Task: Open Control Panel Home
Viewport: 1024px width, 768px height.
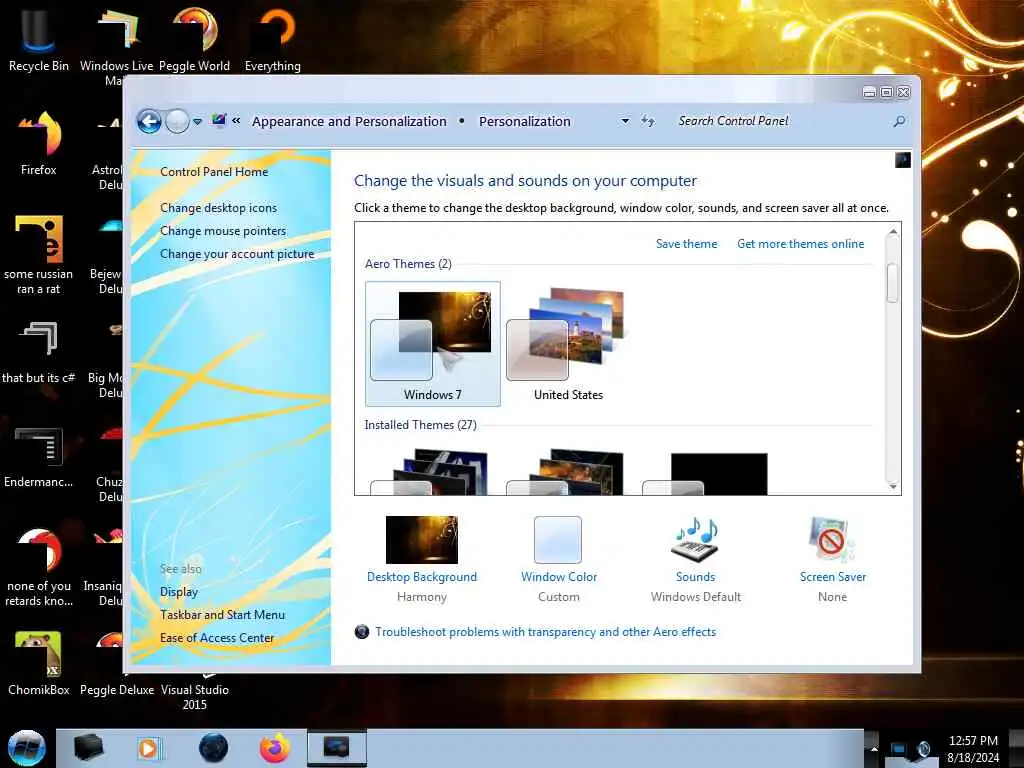Action: point(214,172)
